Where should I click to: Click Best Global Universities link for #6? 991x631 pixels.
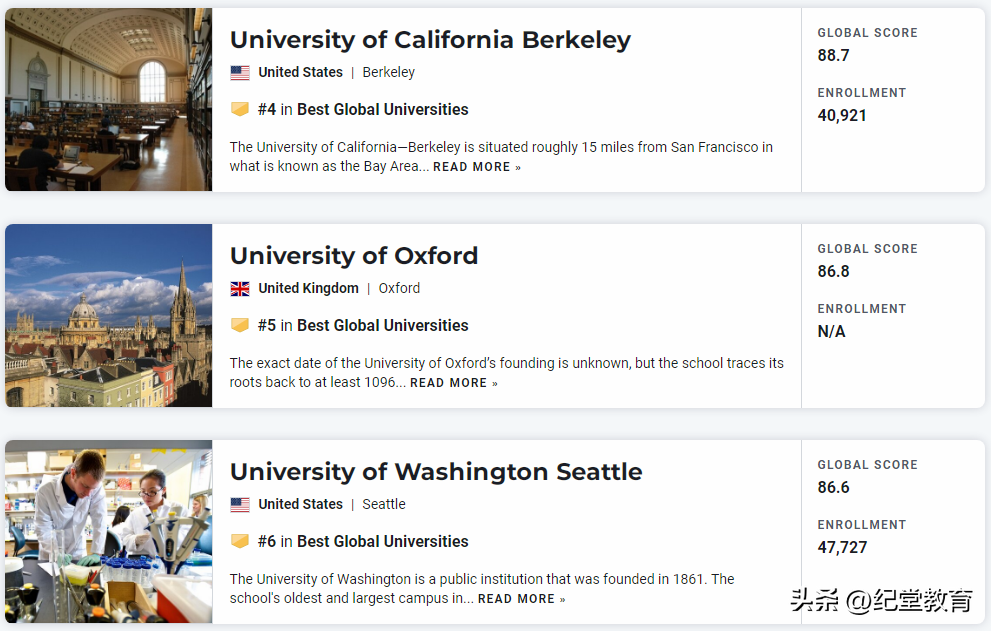[382, 541]
